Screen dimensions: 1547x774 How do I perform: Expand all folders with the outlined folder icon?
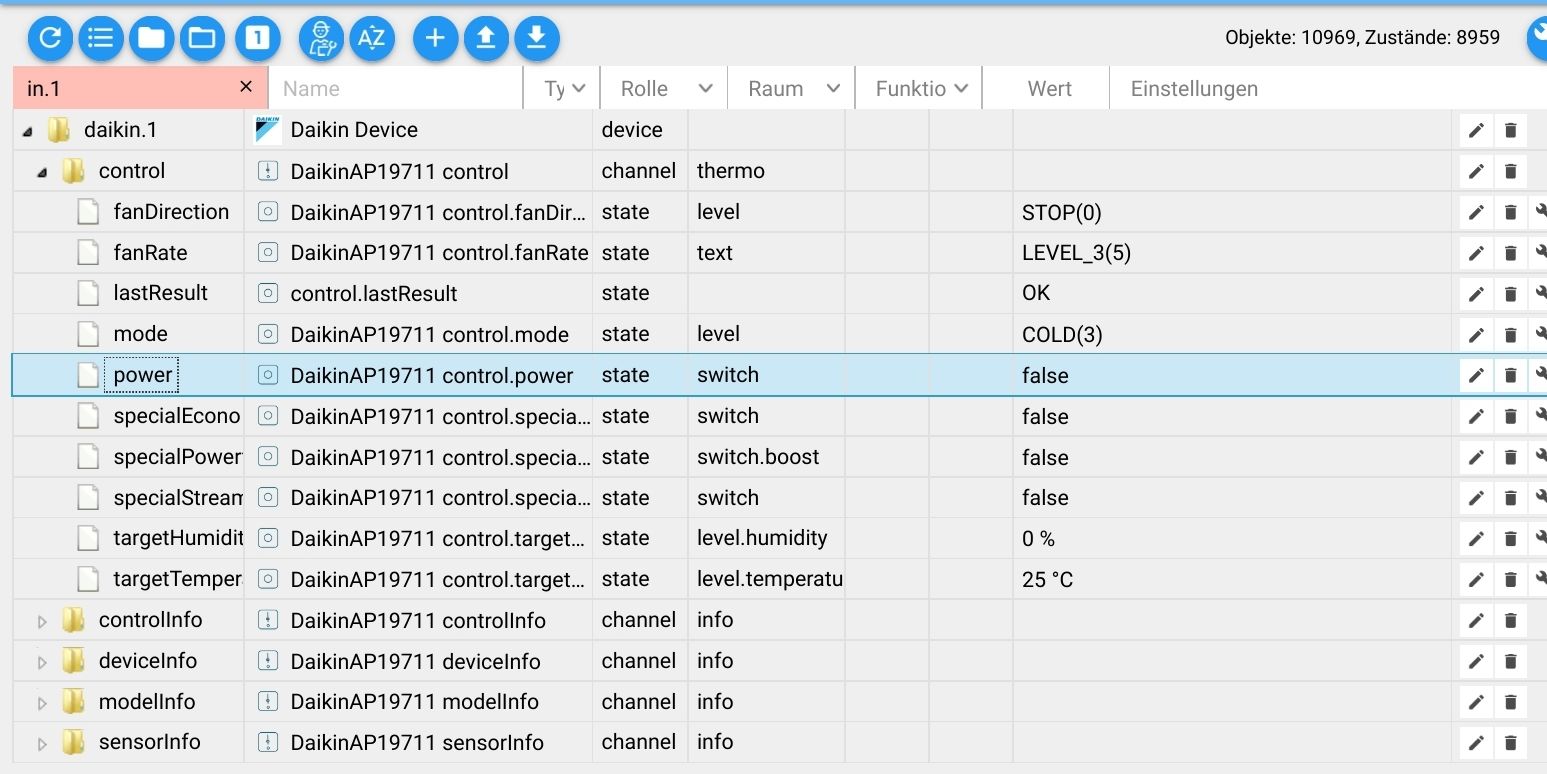[203, 39]
